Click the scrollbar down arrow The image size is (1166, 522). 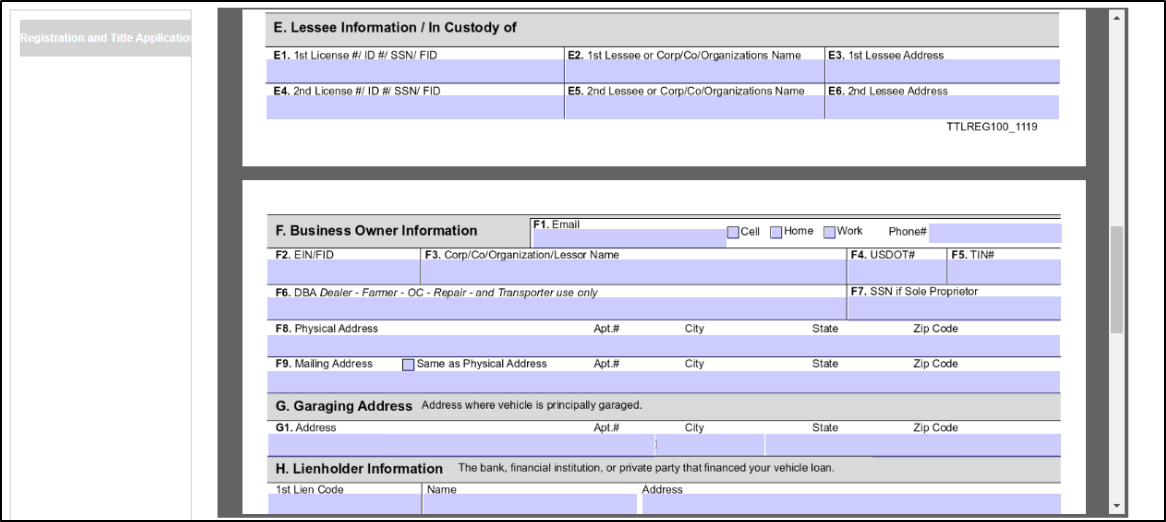tap(1117, 506)
